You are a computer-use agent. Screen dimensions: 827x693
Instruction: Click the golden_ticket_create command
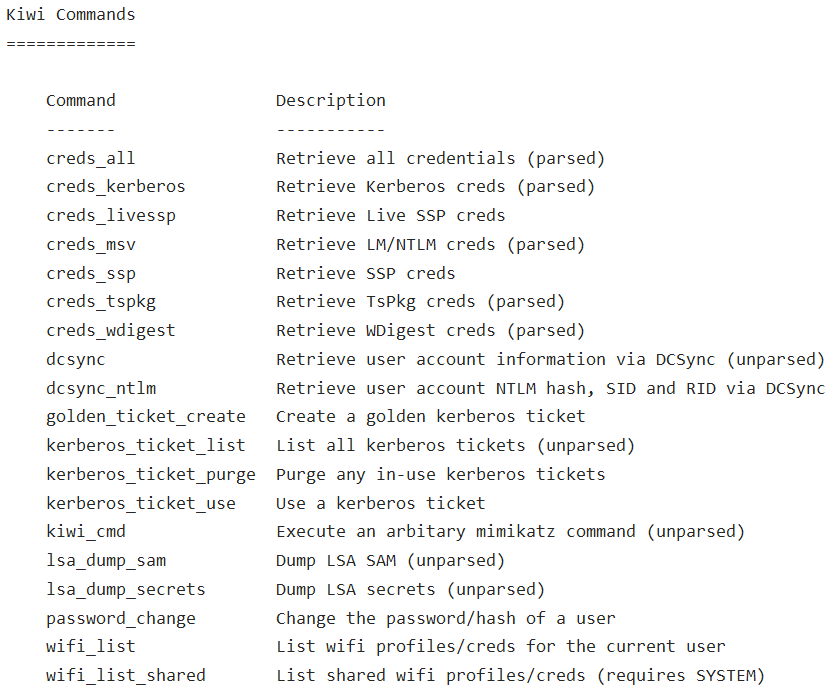coord(145,417)
